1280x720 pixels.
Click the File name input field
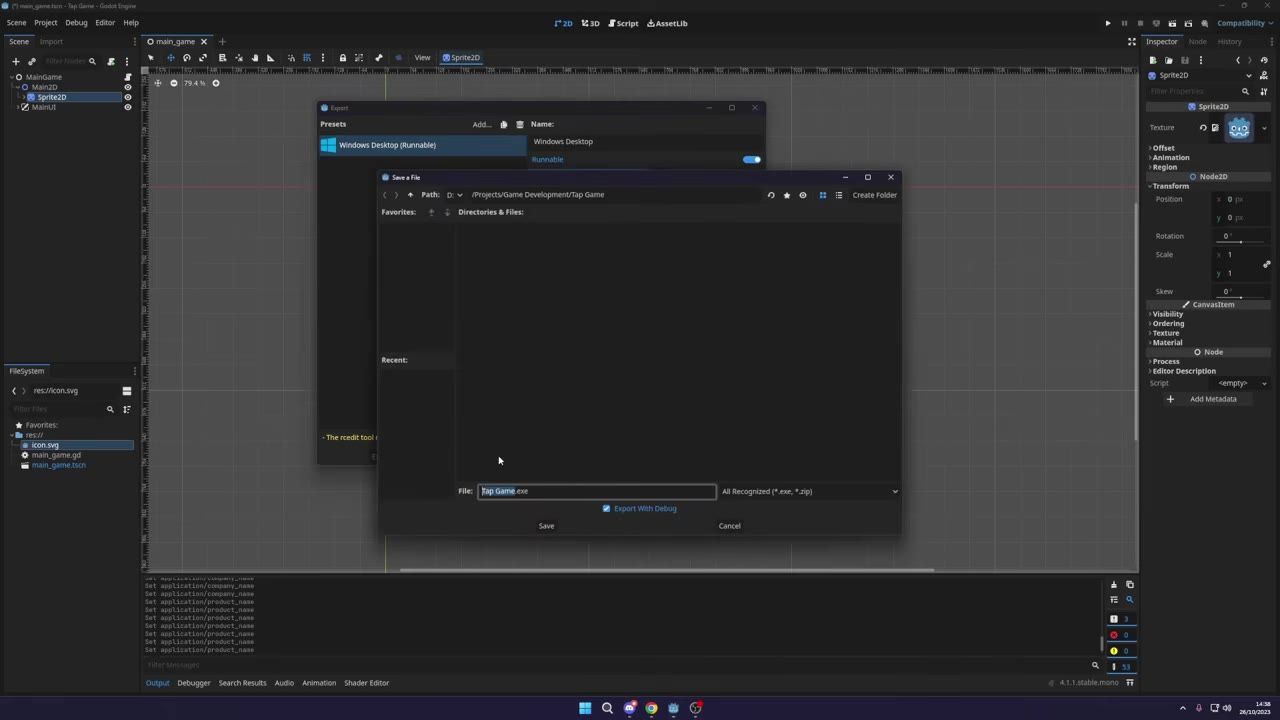coord(597,491)
